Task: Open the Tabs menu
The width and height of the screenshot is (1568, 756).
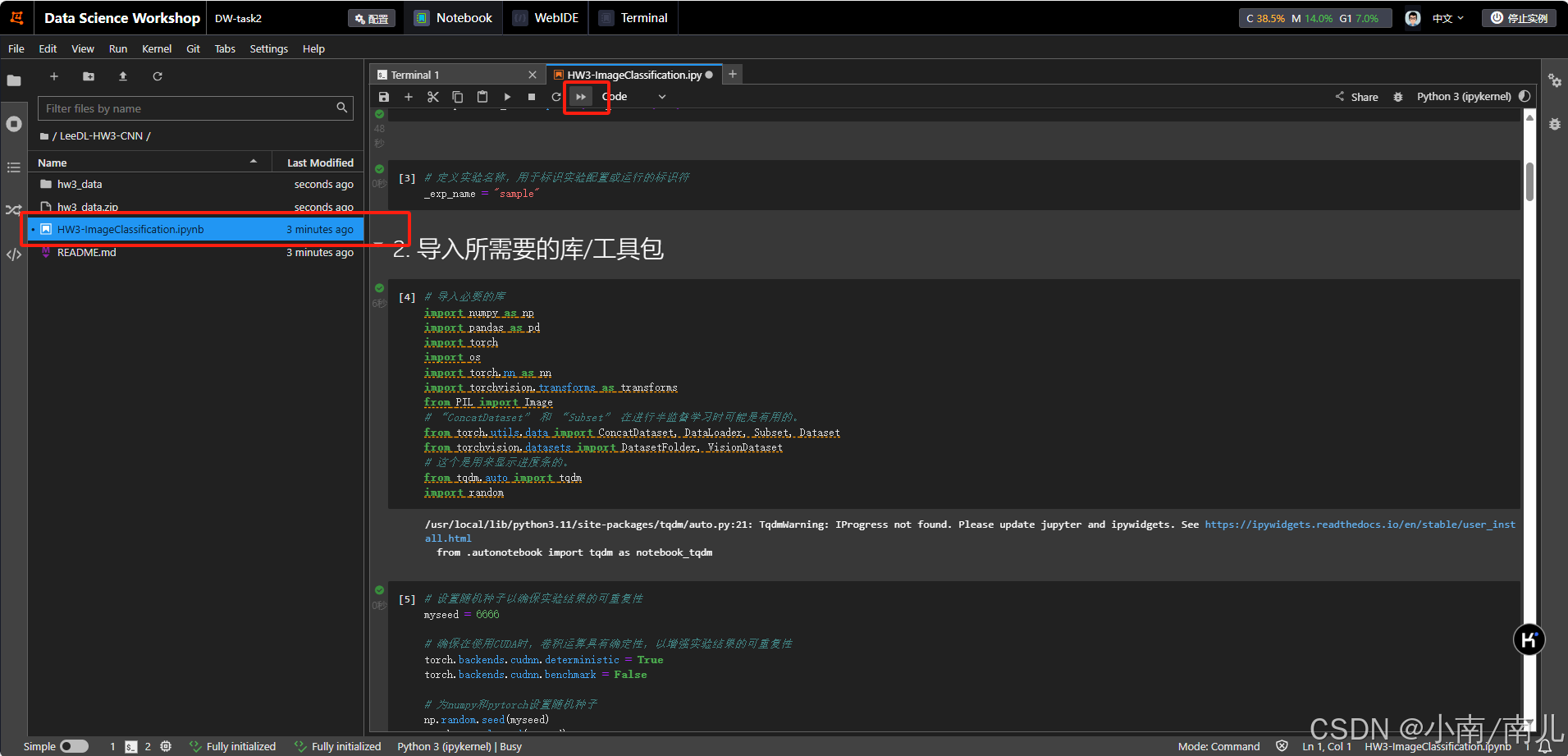Action: pyautogui.click(x=225, y=48)
